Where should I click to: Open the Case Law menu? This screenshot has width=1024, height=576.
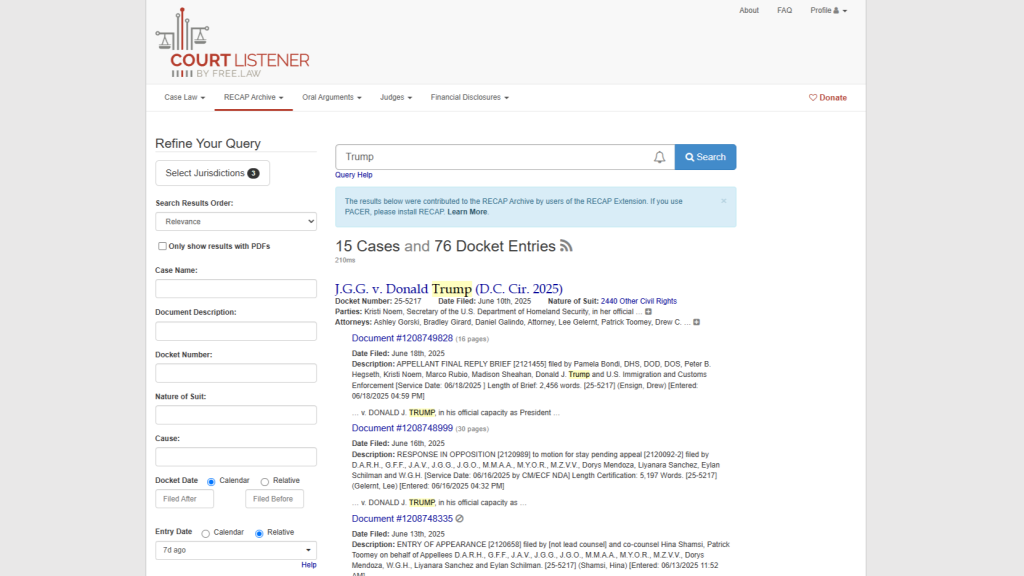coord(184,98)
